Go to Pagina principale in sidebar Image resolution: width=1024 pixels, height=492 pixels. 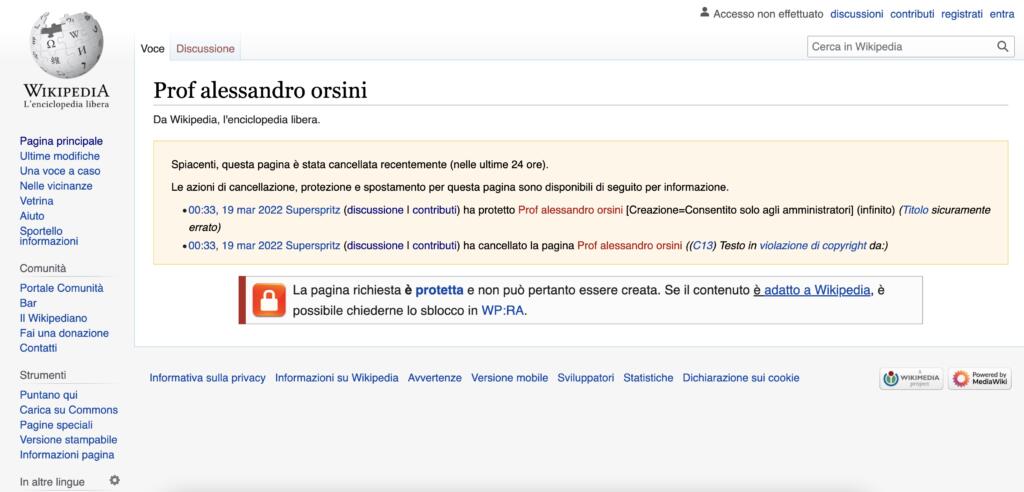click(61, 141)
